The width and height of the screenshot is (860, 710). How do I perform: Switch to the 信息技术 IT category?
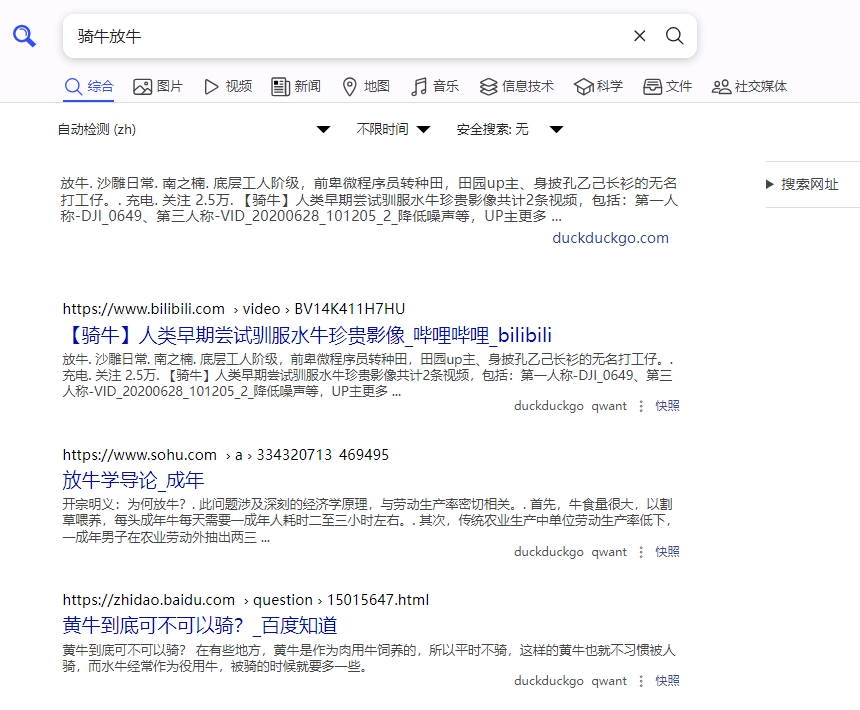point(516,87)
